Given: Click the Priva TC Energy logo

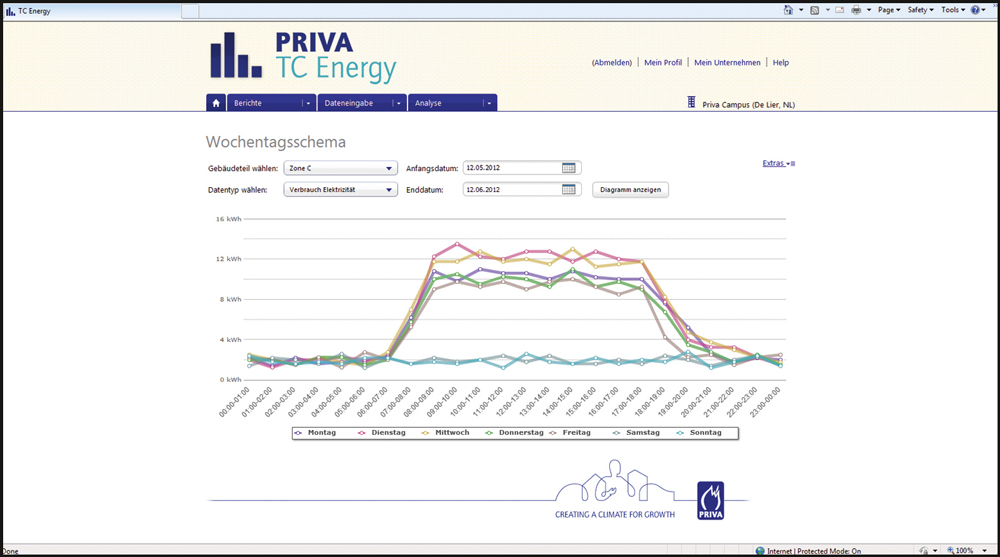Looking at the screenshot, I should click(304, 57).
